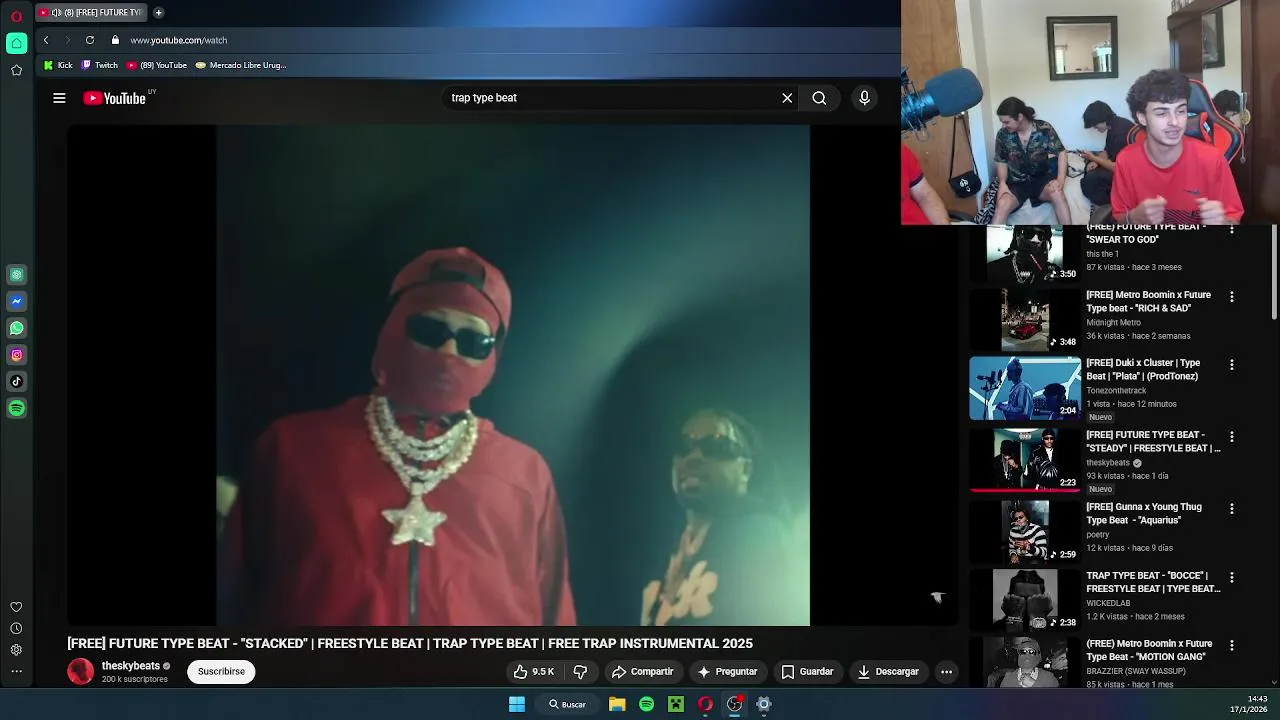This screenshot has width=1280, height=720.
Task: Open more actions menu beside Descargar
Action: click(x=946, y=672)
